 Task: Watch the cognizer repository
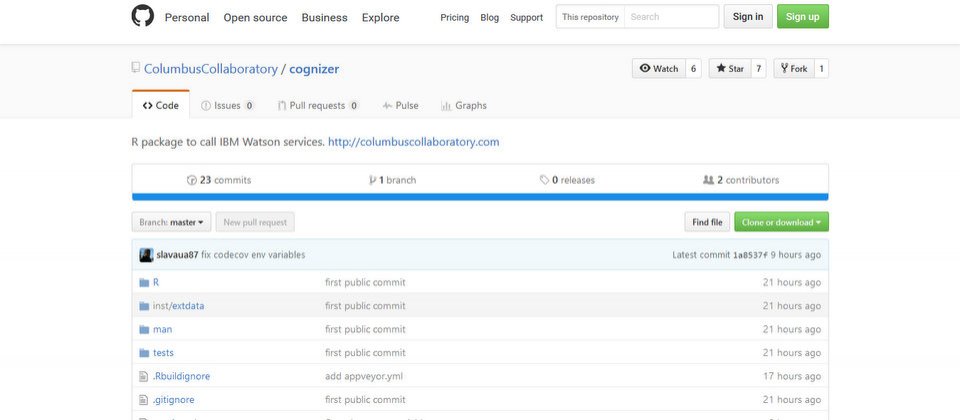pyautogui.click(x=659, y=69)
